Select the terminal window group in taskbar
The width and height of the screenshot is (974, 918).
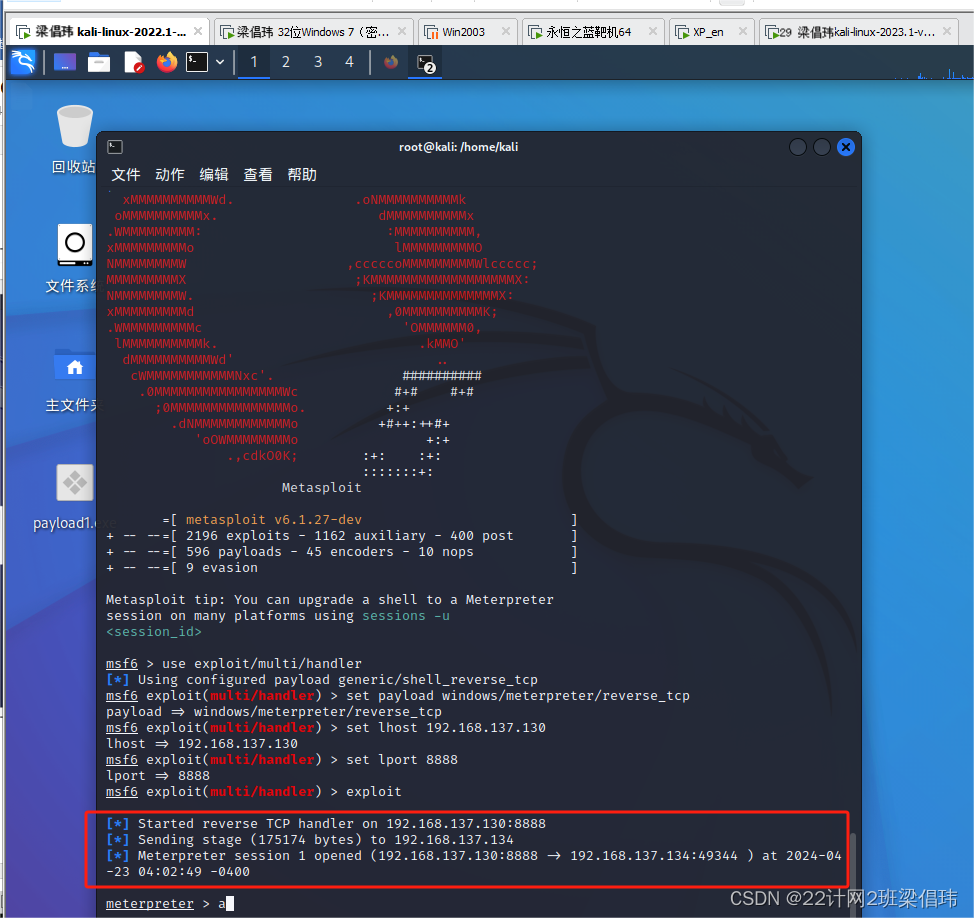coord(426,63)
